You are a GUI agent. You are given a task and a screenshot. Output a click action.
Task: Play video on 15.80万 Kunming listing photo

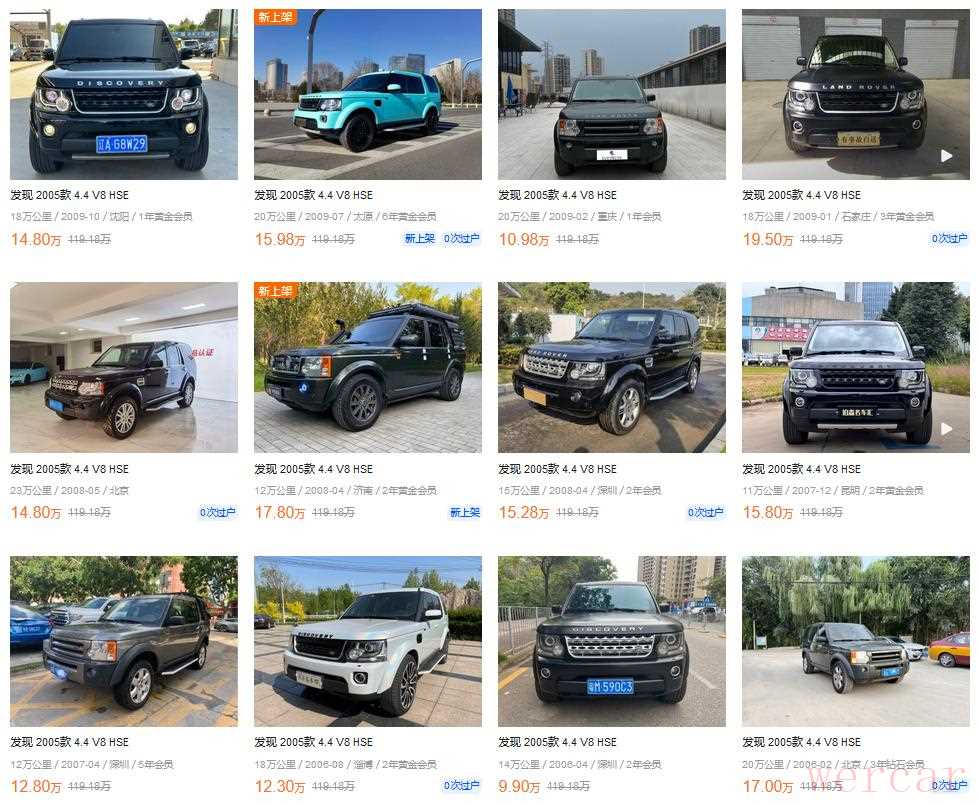947,429
